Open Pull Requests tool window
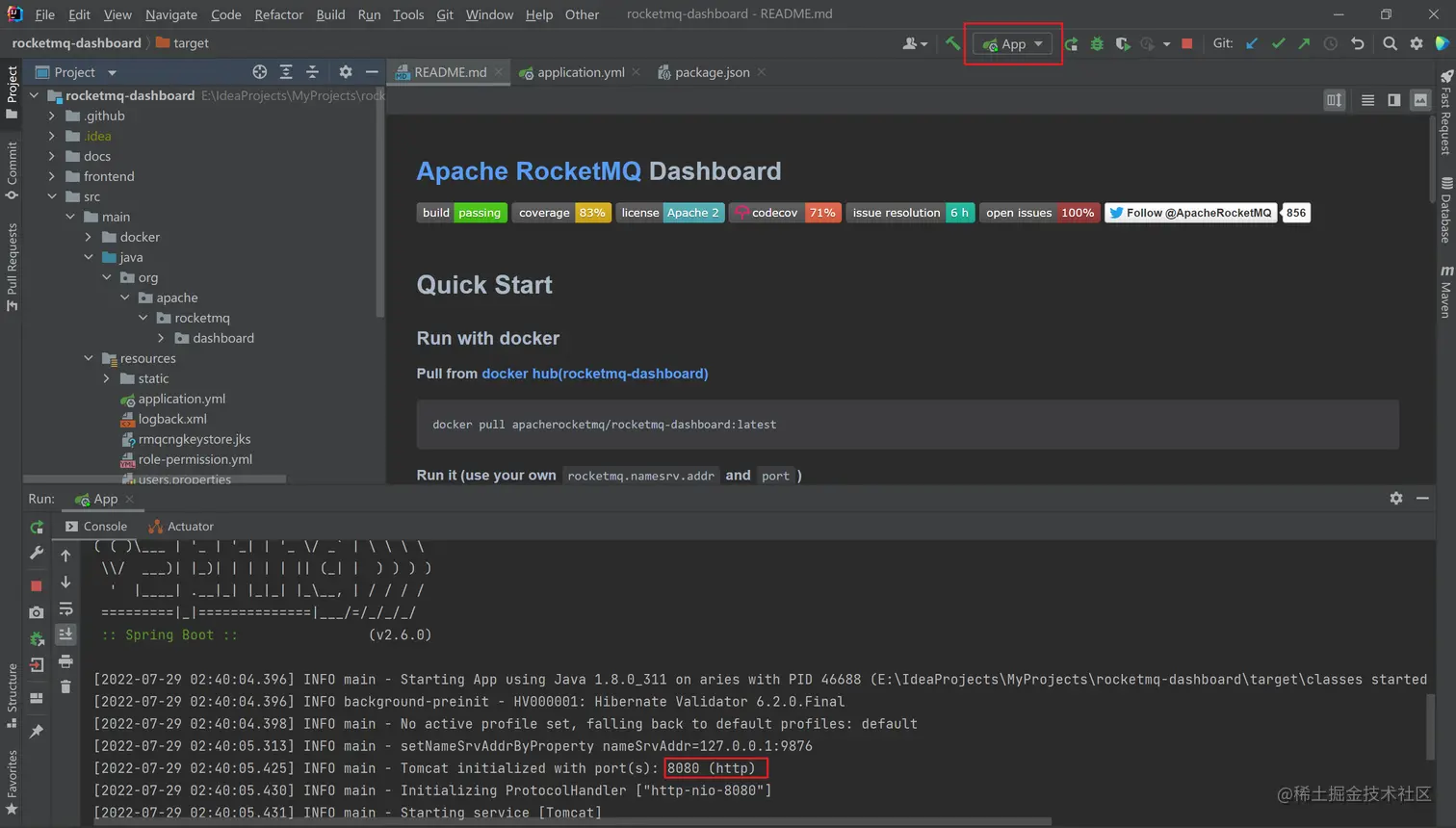Screen dimensions: 1456x828 click(x=12, y=267)
